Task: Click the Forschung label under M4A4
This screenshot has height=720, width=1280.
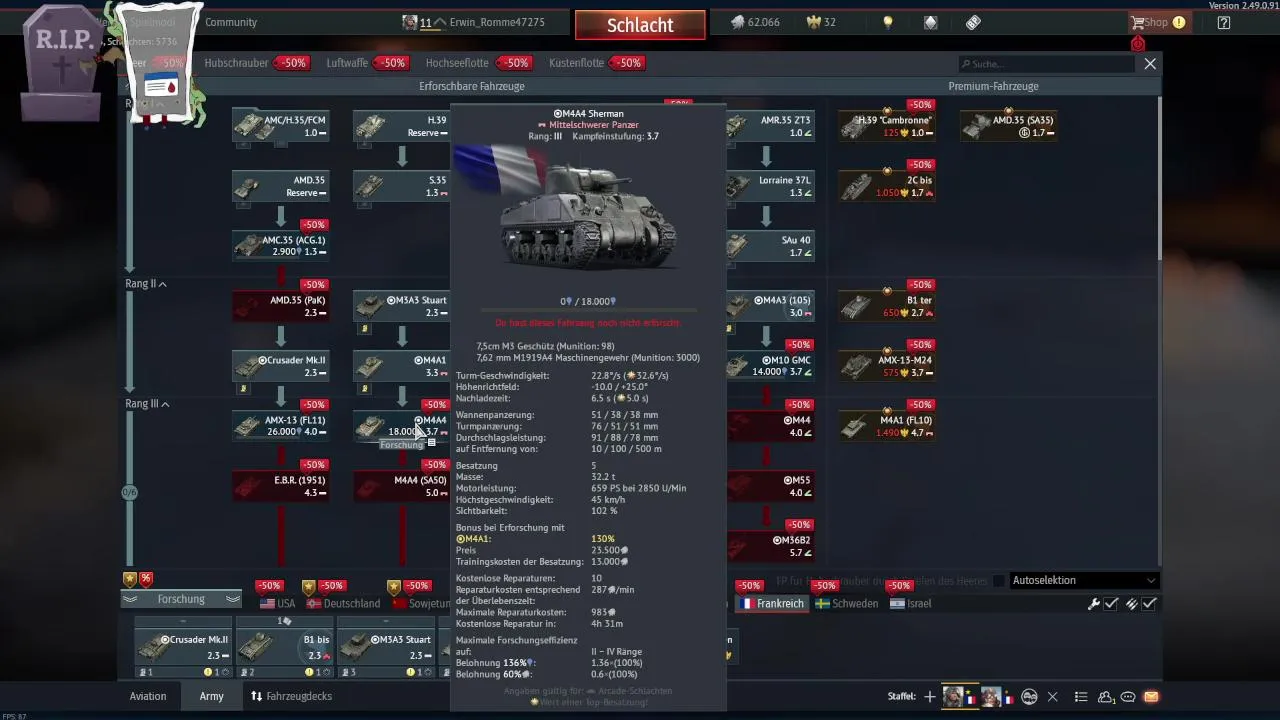Action: pyautogui.click(x=402, y=444)
